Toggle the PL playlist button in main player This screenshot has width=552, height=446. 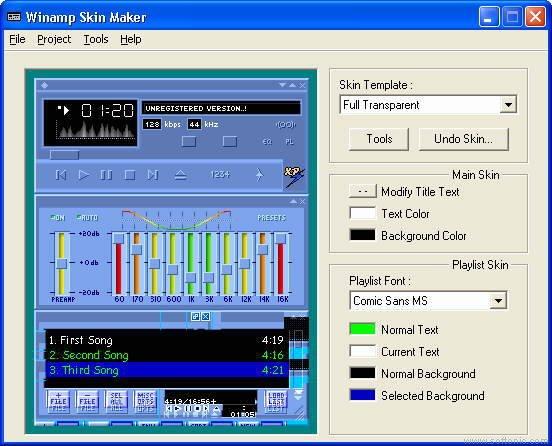point(289,142)
